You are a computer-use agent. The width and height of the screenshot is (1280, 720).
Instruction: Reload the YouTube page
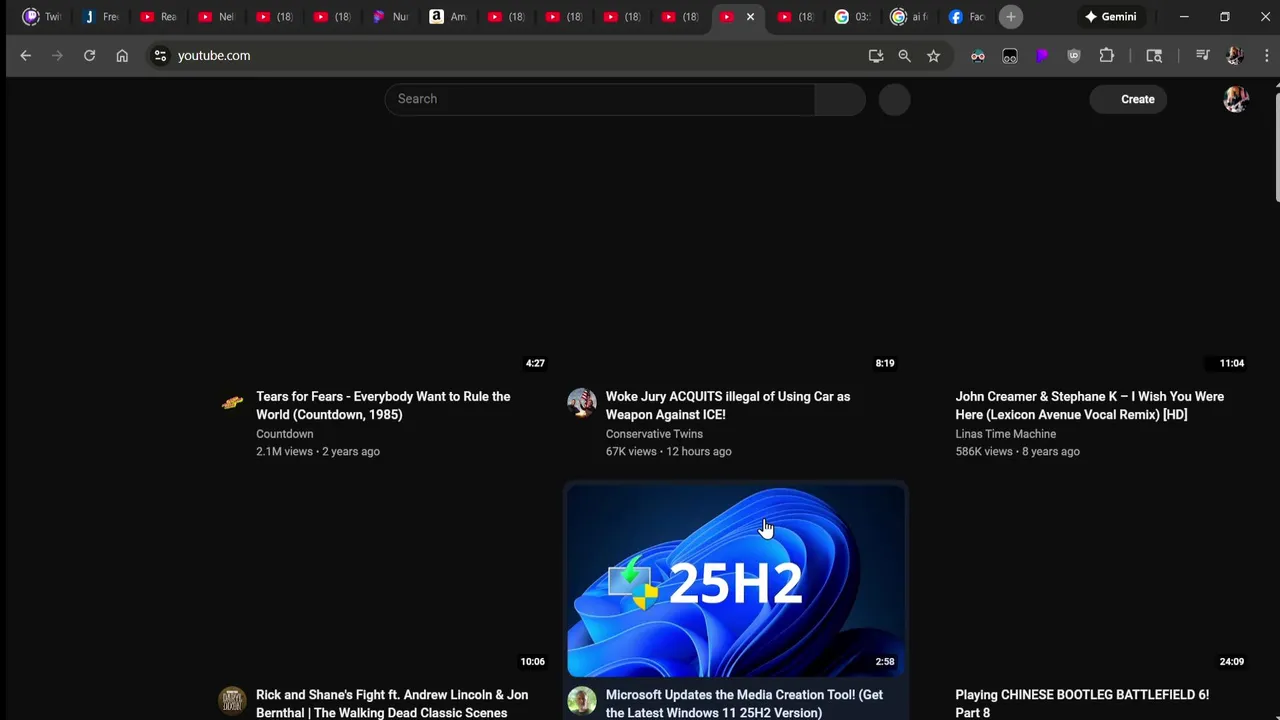pyautogui.click(x=89, y=56)
